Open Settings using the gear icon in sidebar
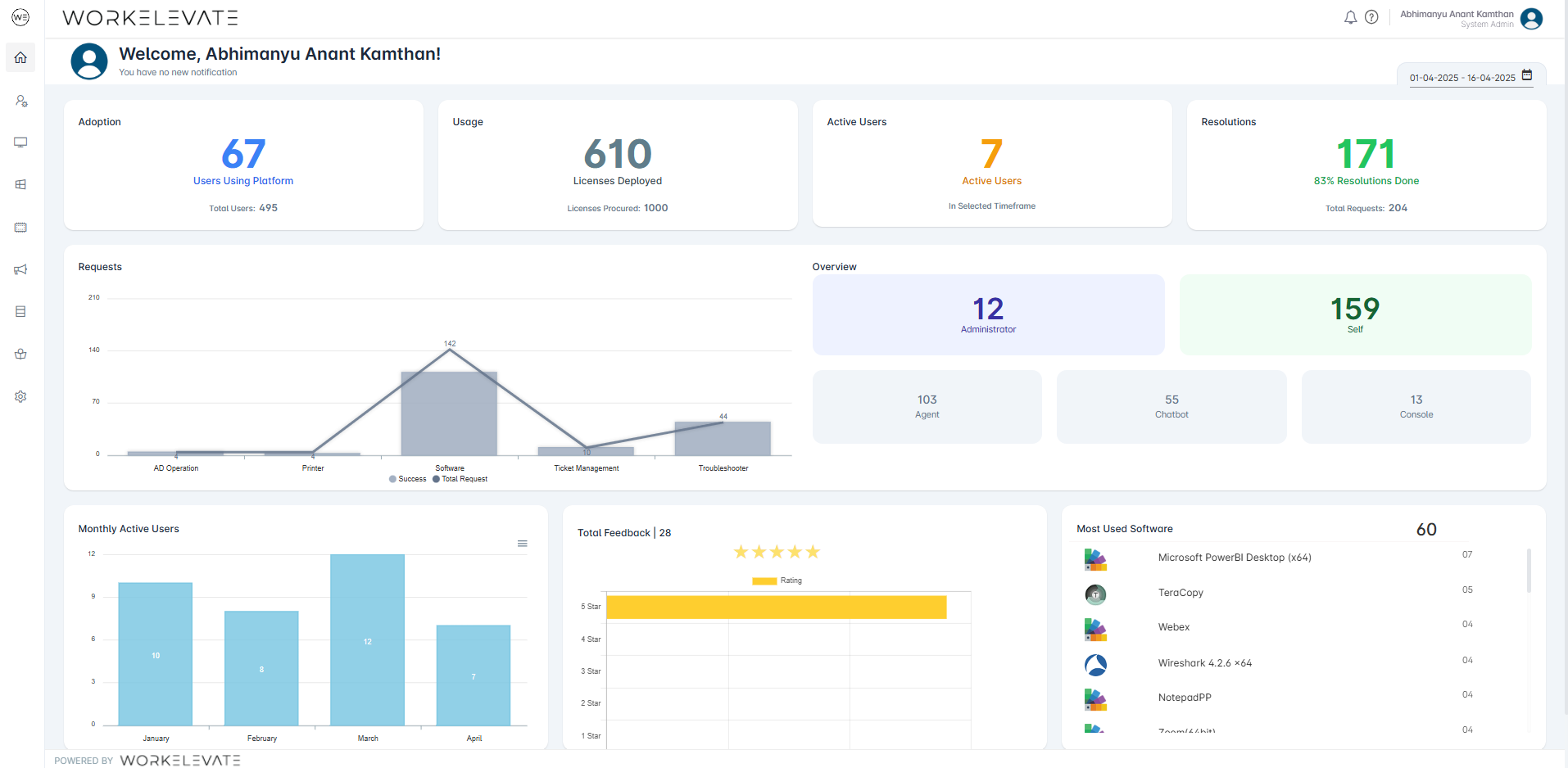Image resolution: width=1568 pixels, height=768 pixels. [20, 396]
